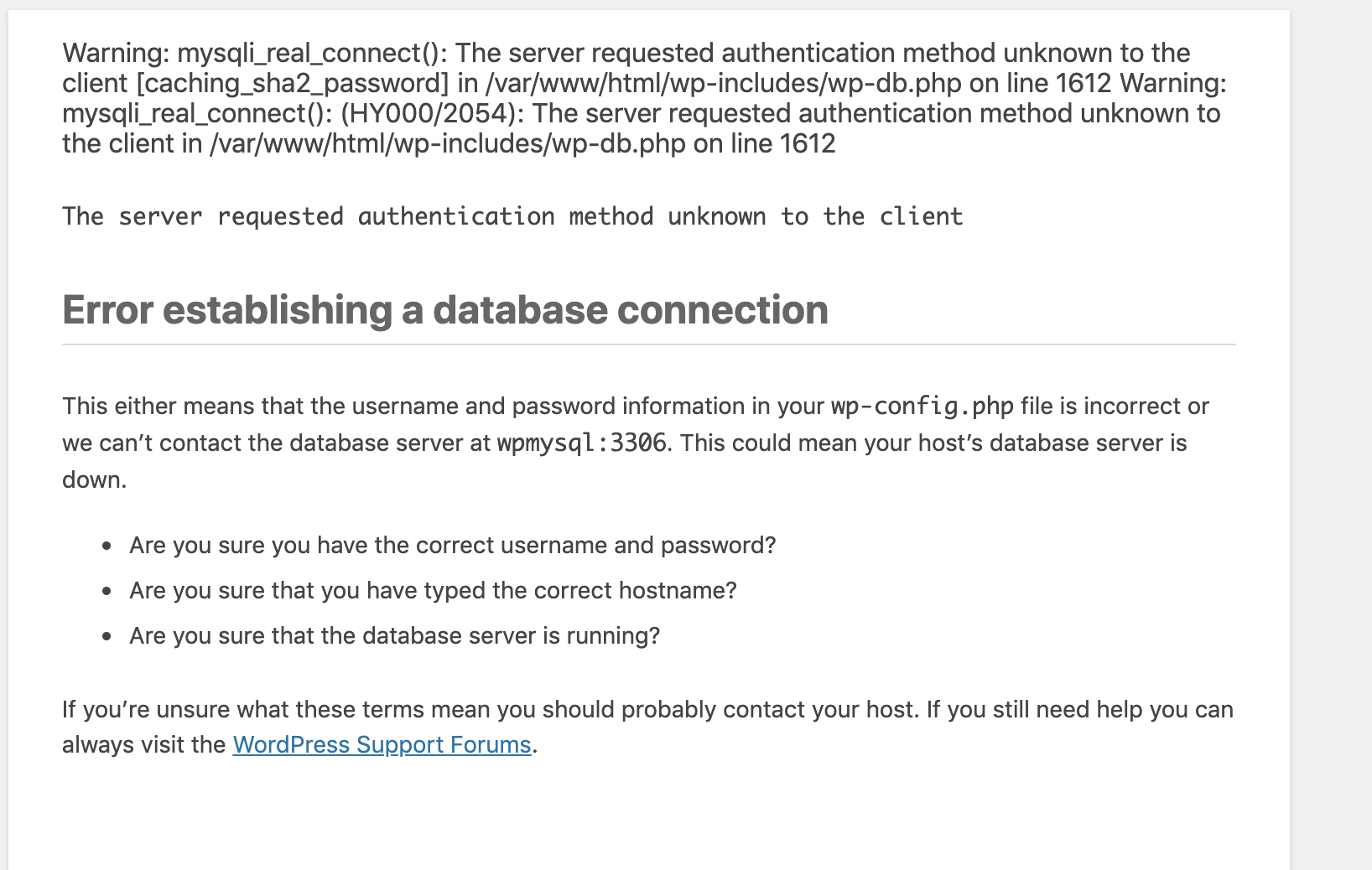
Task: Click the correct hostname question bullet
Action: (x=433, y=591)
